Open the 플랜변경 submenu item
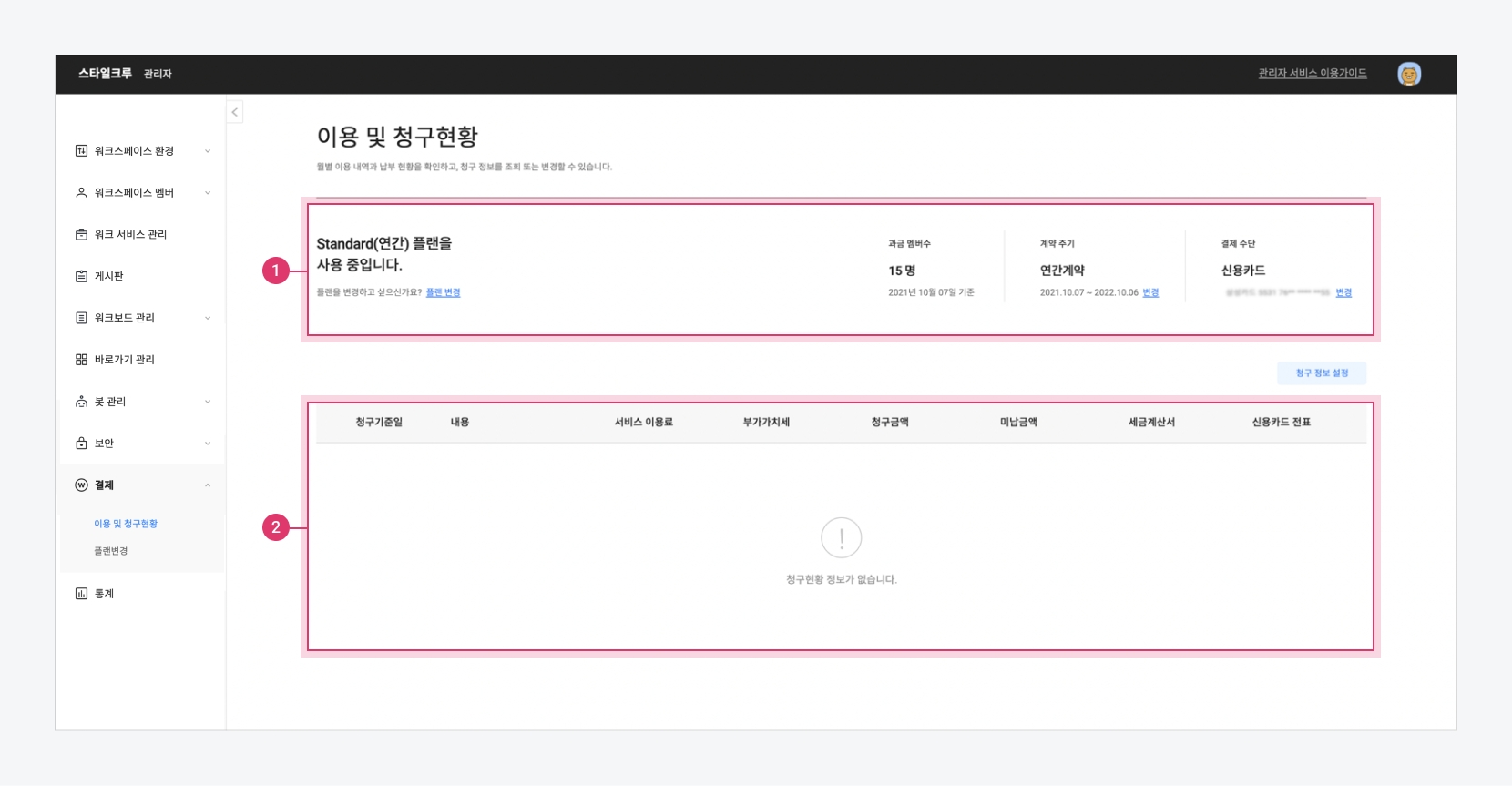Image resolution: width=1512 pixels, height=786 pixels. pyautogui.click(x=111, y=551)
